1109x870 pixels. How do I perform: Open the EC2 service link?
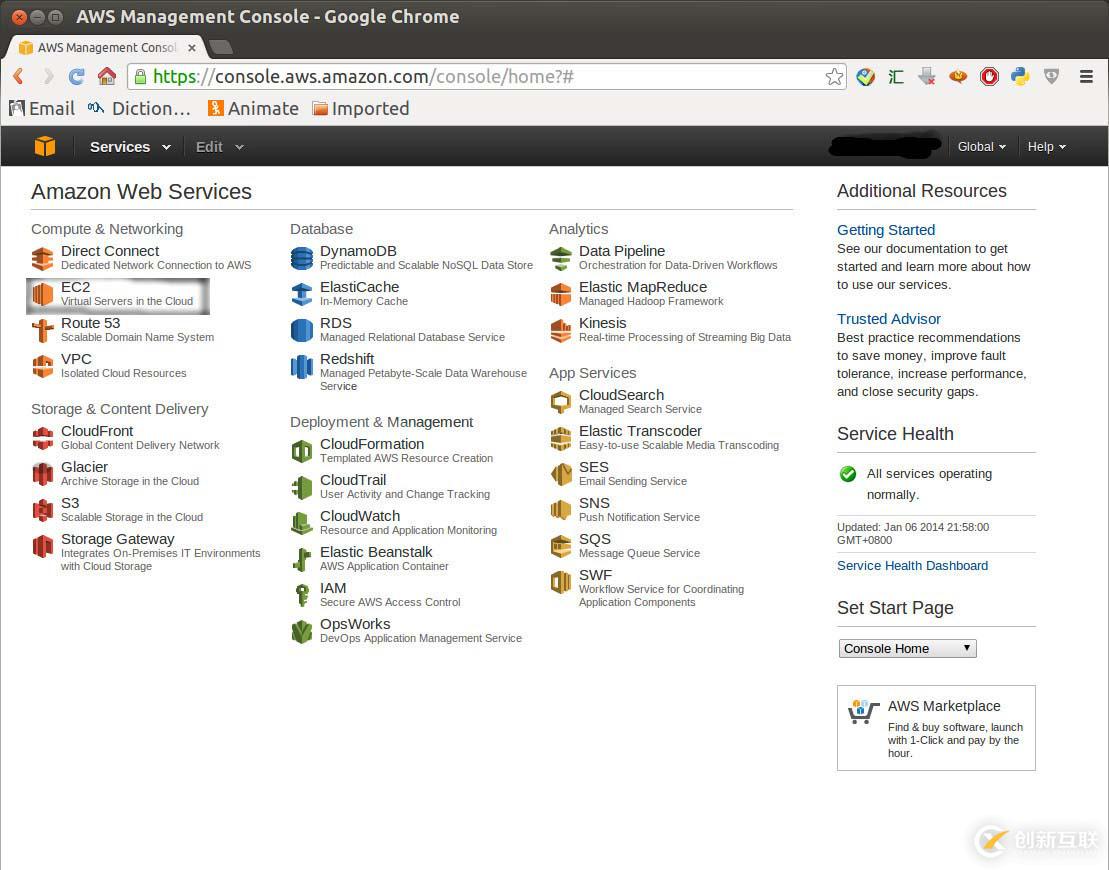75,286
